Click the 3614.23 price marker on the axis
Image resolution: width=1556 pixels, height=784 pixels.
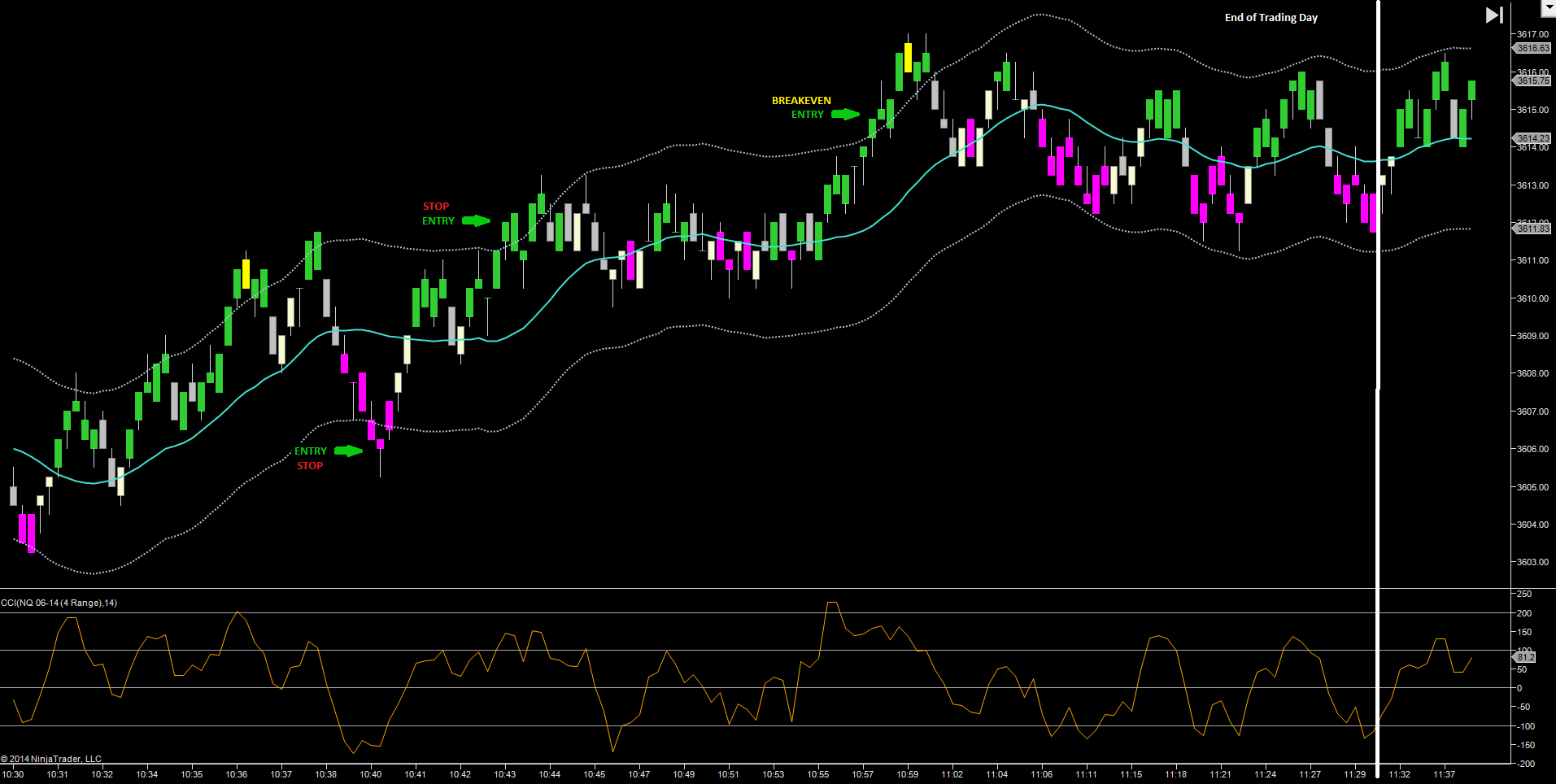pos(1533,138)
